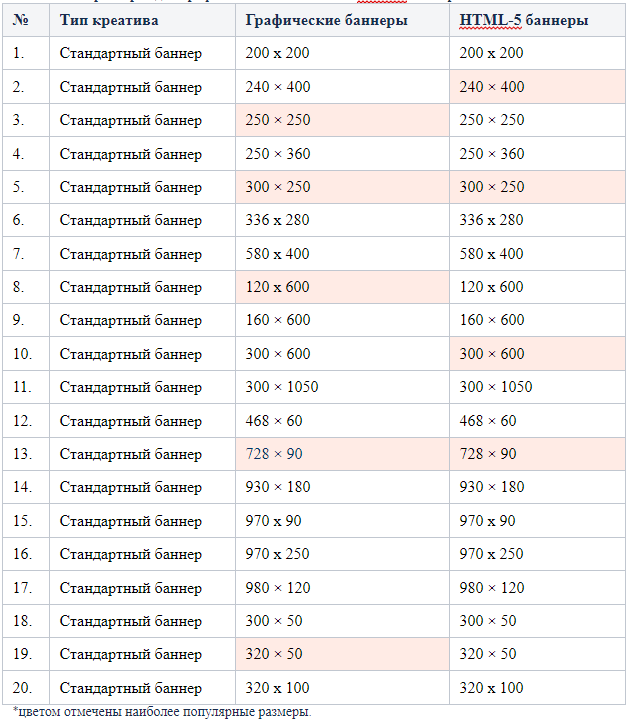Select row number 14 cell
Viewport: 629px width, 721px height.
coord(26,487)
